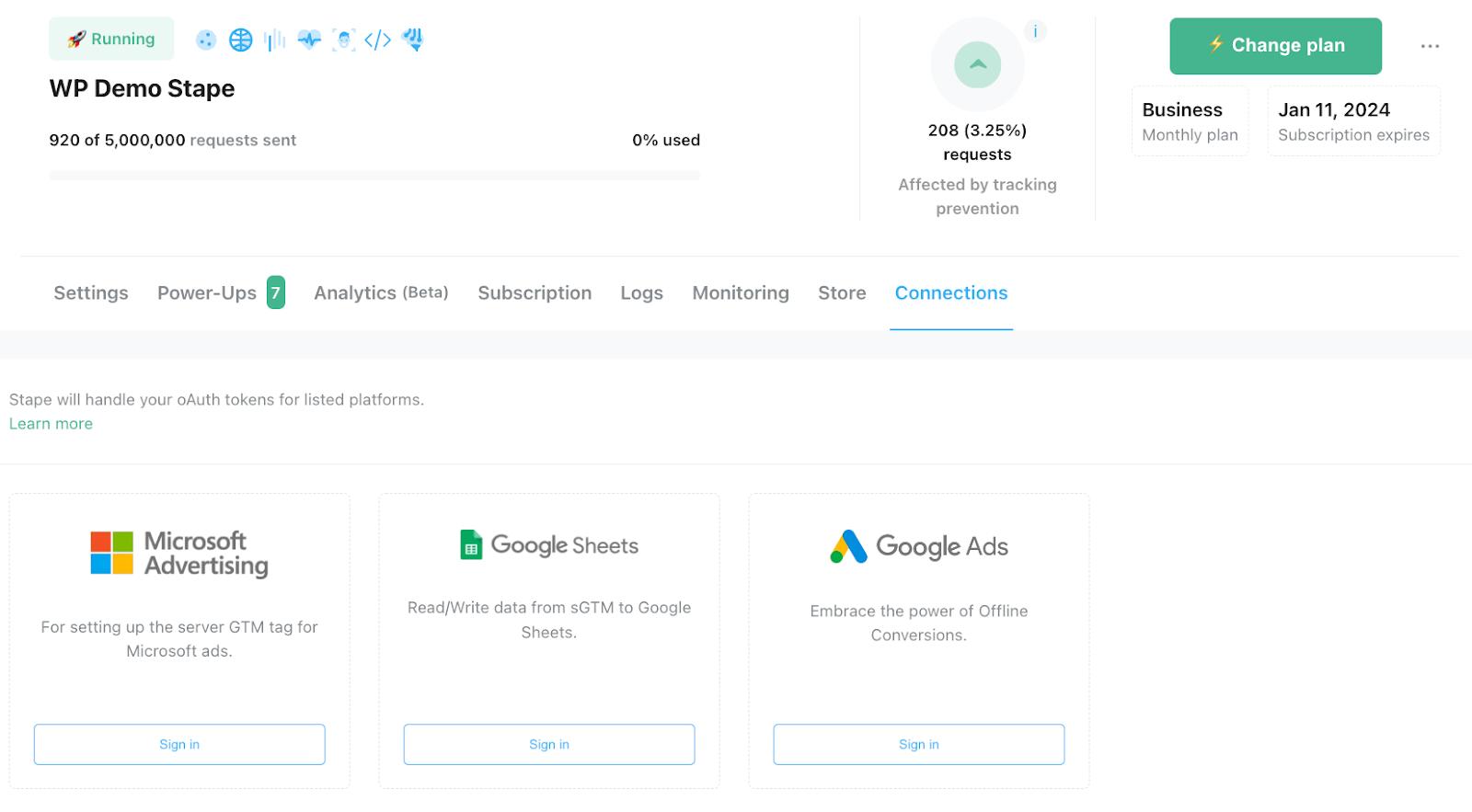This screenshot has width=1472, height=812.
Task: Open the Analytics (Beta) tab
Action: [x=381, y=292]
